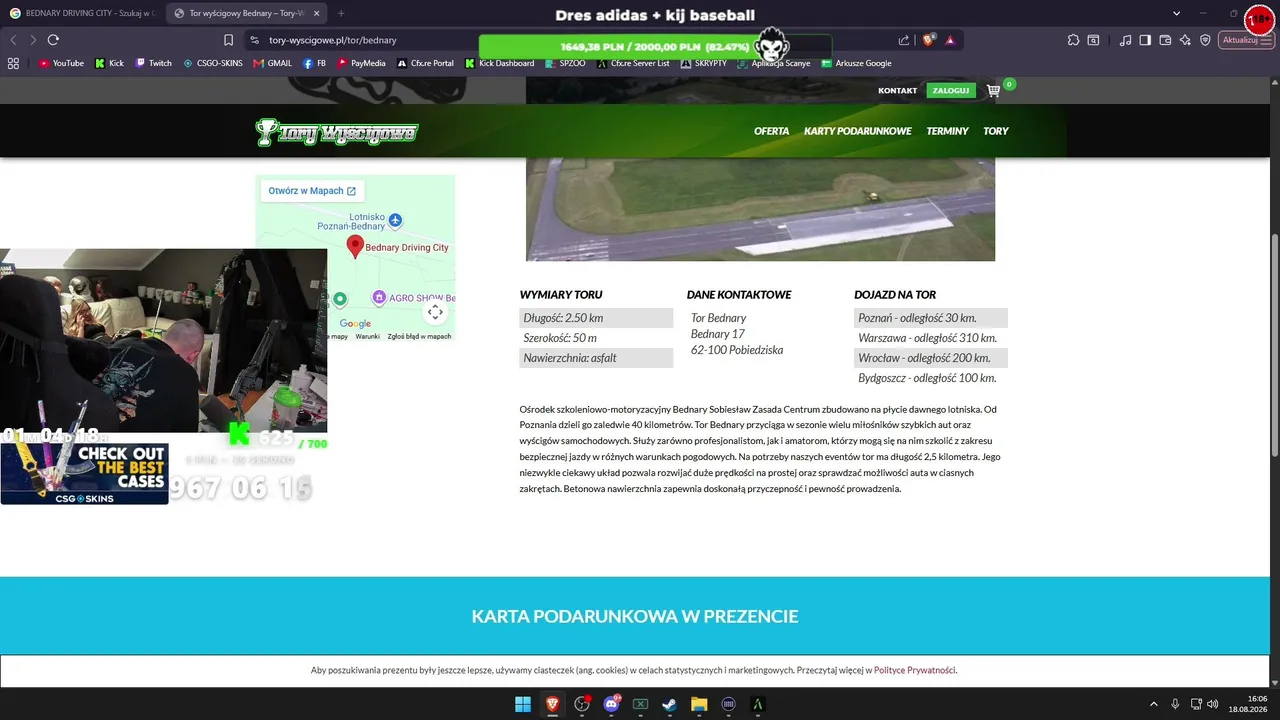Image resolution: width=1280 pixels, height=720 pixels.
Task: Open the CSGO-SKINS bookmark
Action: click(213, 63)
